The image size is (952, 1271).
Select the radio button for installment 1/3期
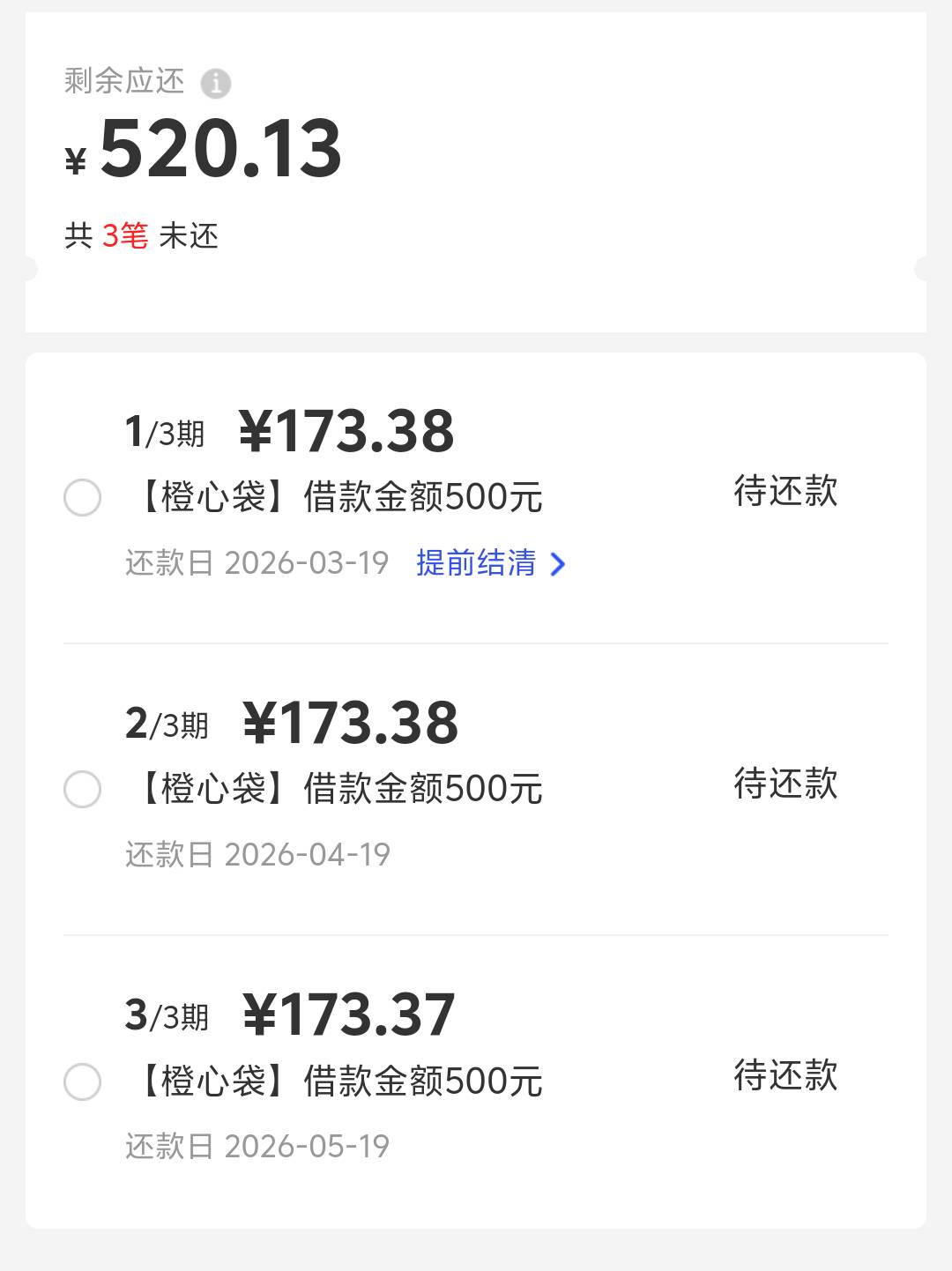83,498
